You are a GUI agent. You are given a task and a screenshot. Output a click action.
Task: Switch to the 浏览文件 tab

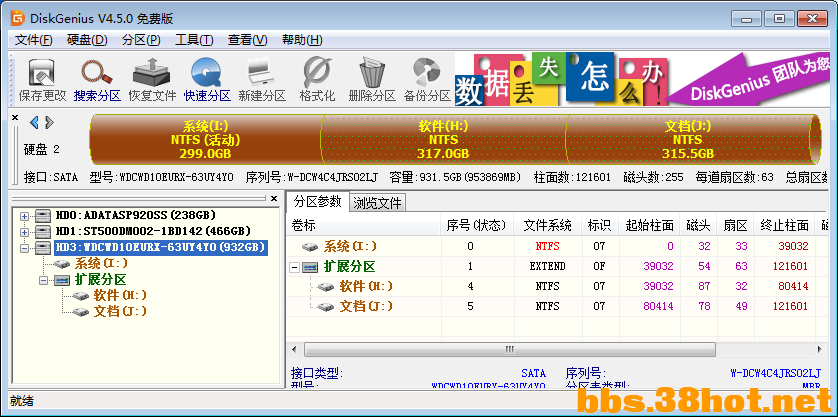click(x=378, y=203)
